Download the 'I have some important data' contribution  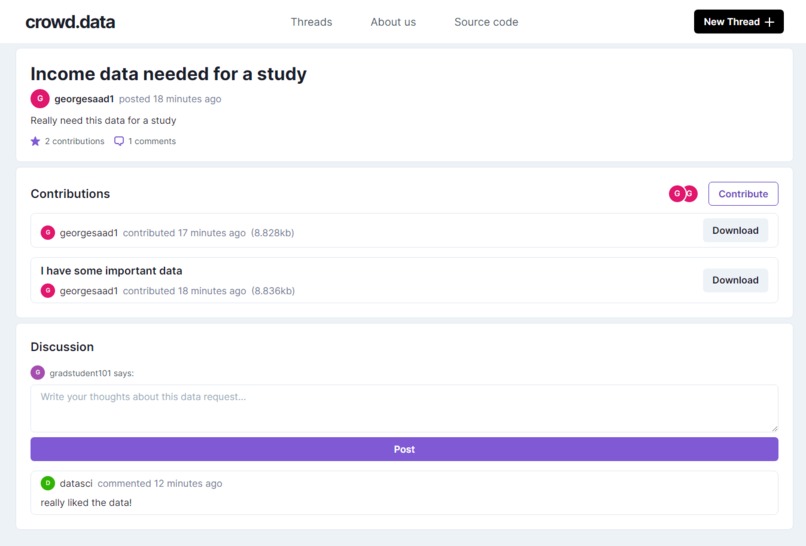(735, 280)
